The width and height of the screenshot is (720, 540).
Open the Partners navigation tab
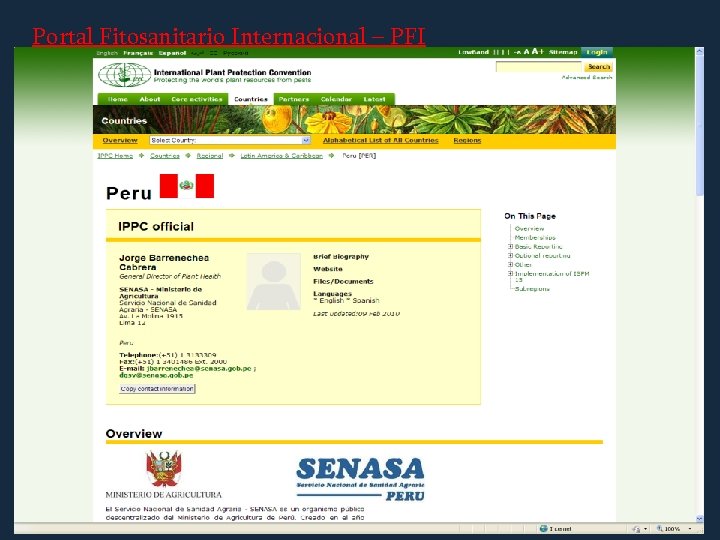click(294, 99)
